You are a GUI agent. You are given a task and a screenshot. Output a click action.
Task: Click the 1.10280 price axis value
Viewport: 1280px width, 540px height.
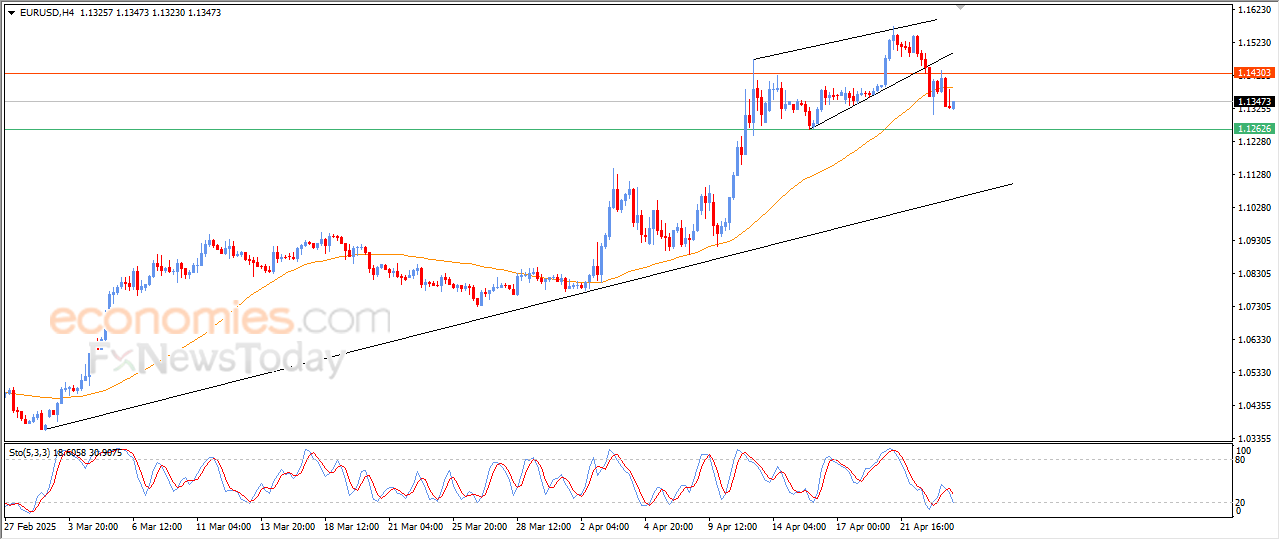pyautogui.click(x=1253, y=208)
